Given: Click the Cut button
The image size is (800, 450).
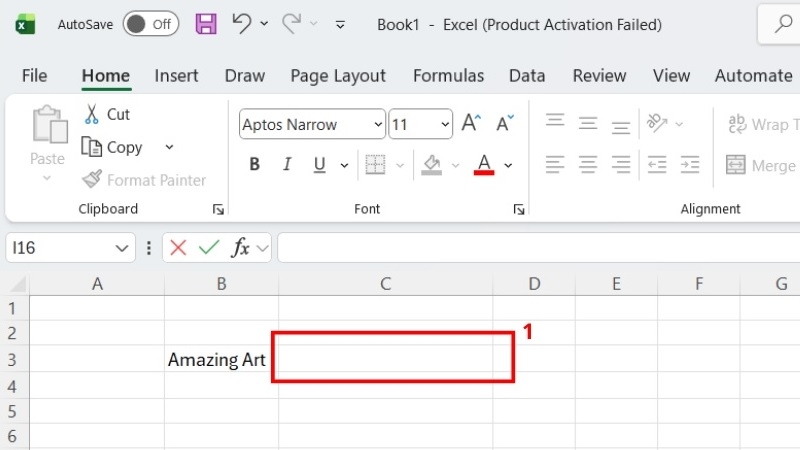Looking at the screenshot, I should click(x=107, y=114).
